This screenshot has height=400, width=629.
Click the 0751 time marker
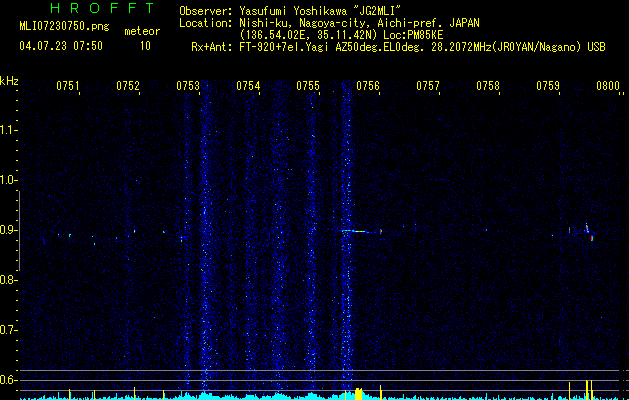pos(68,86)
